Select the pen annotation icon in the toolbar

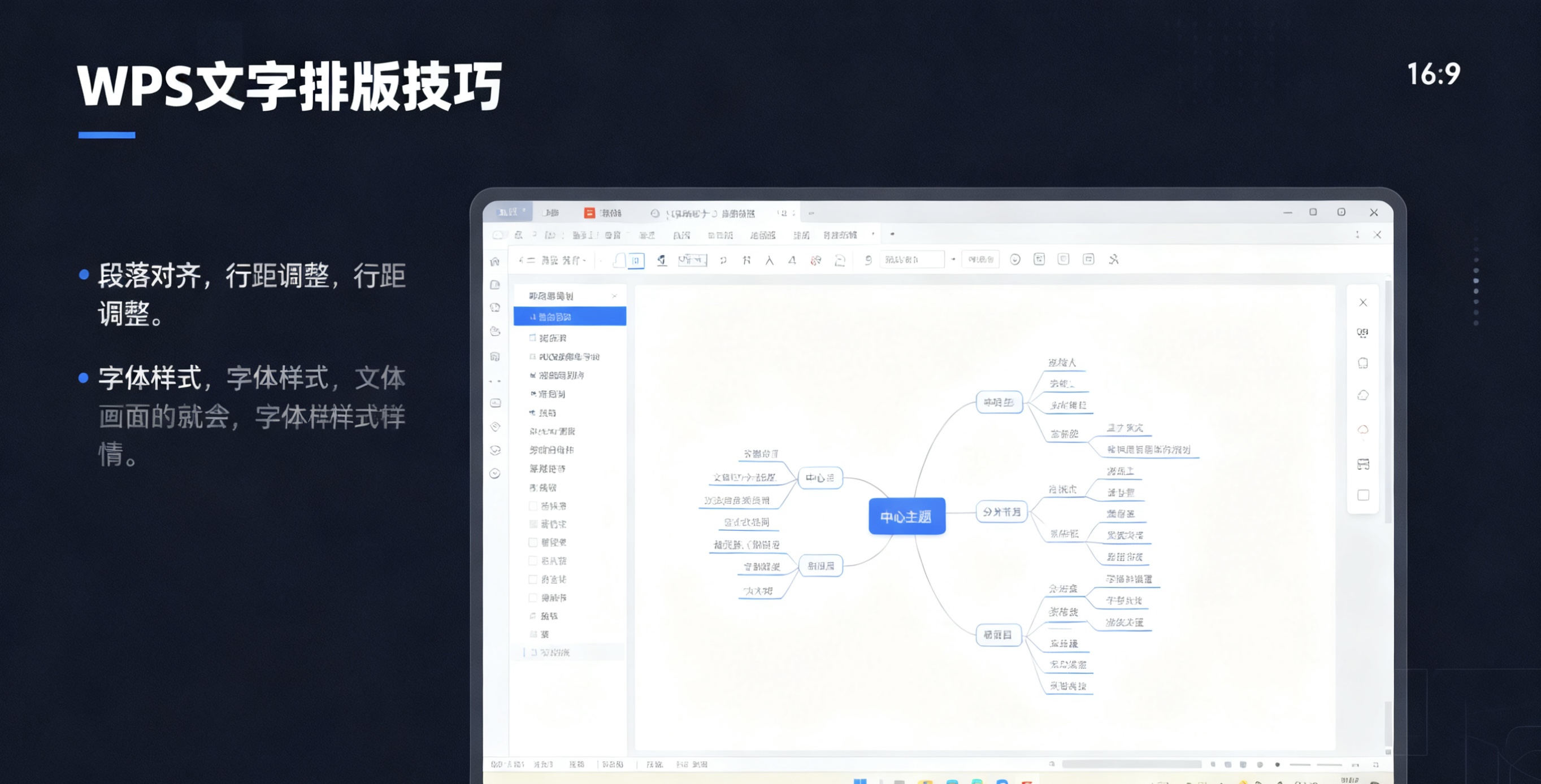pyautogui.click(x=662, y=259)
